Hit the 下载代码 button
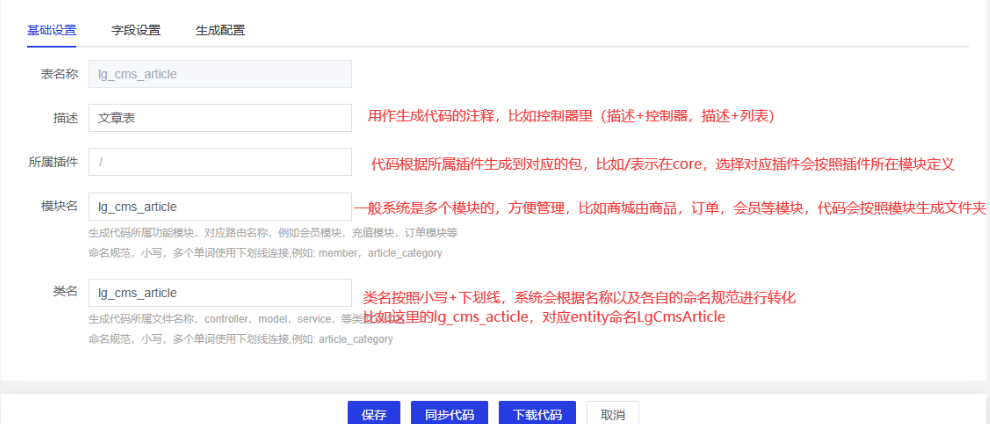This screenshot has width=990, height=424. (537, 415)
